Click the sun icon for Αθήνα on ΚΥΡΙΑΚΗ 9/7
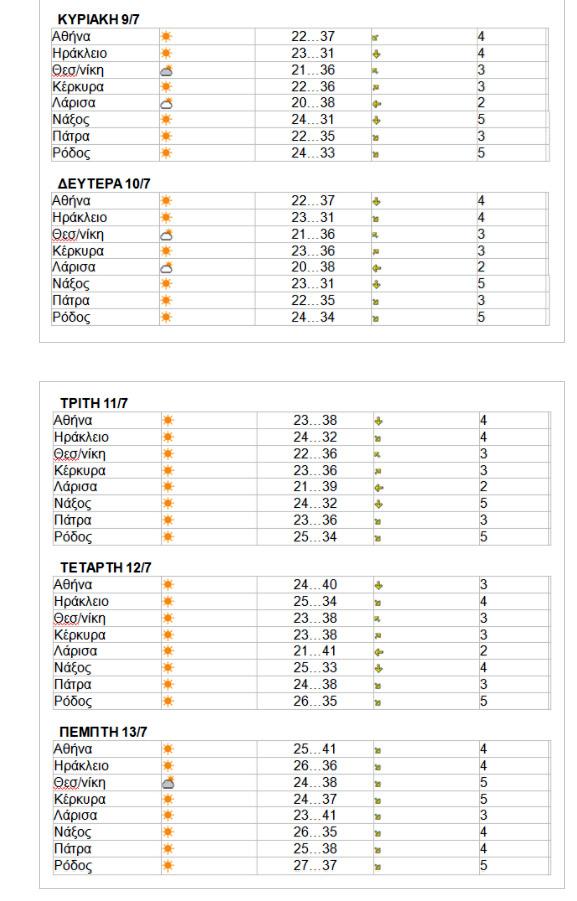 tap(166, 37)
